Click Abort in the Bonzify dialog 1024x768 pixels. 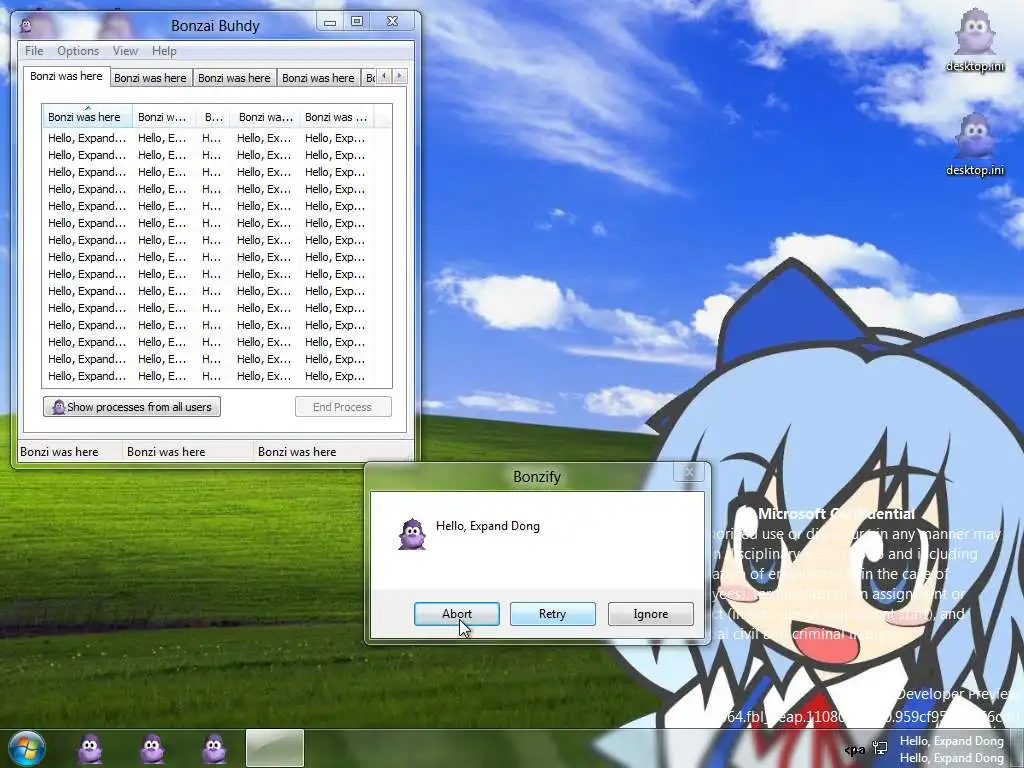click(456, 614)
